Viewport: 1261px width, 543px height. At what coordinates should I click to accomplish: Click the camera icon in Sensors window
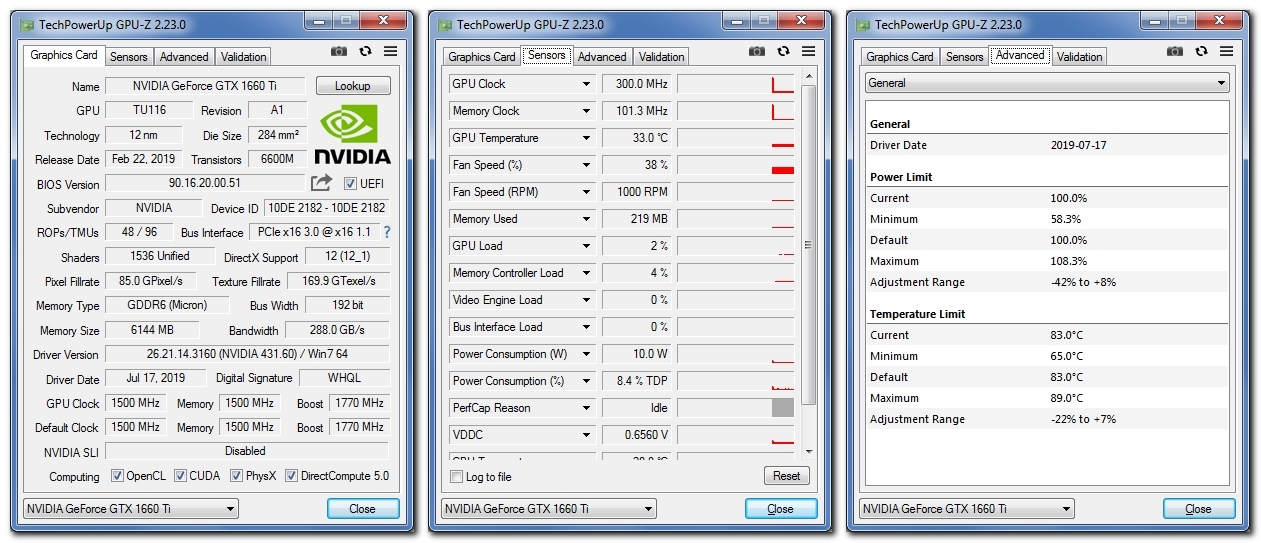(757, 51)
